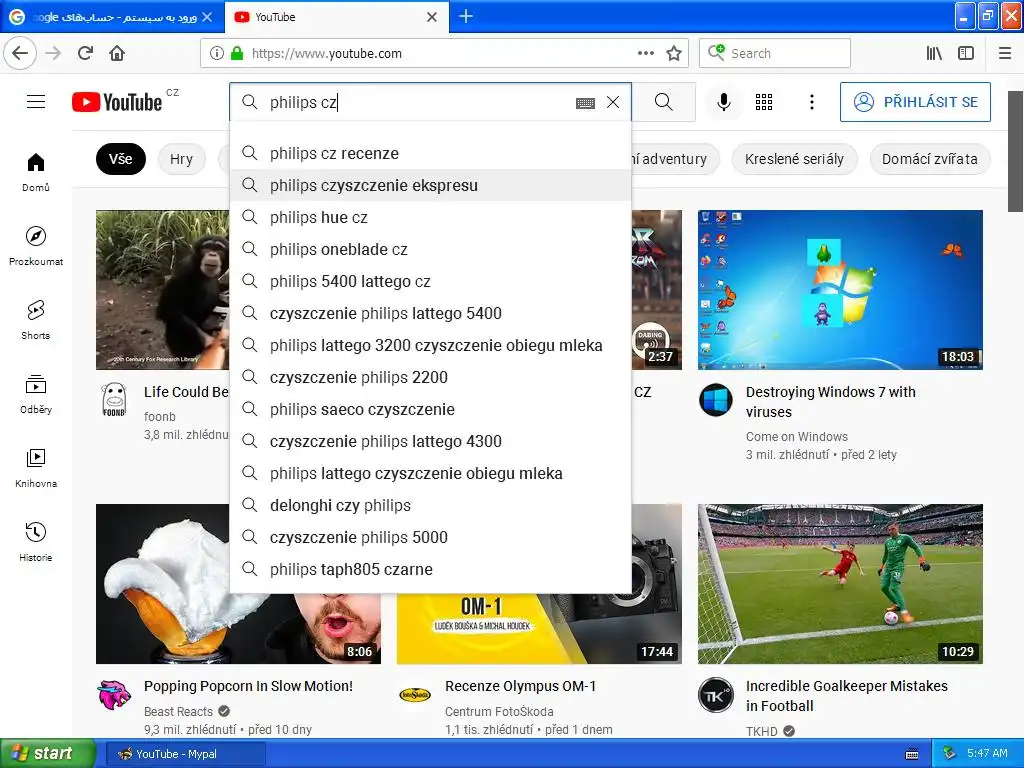Select the Vše filter chip
This screenshot has width=1024, height=768.
121,159
